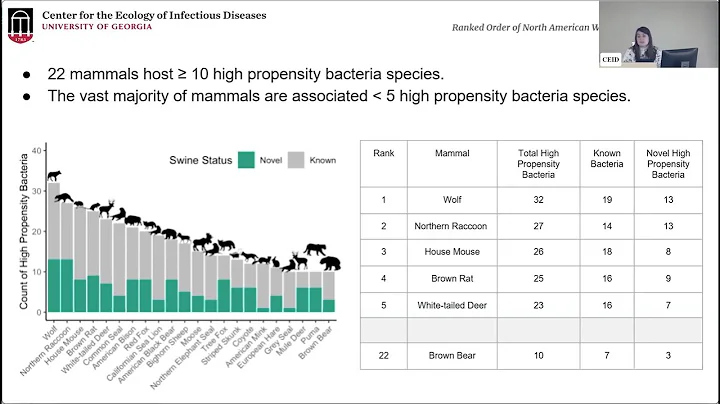This screenshot has height=404, width=720.
Task: Click the brown bear silhouette above the last bar
Action: (x=329, y=264)
